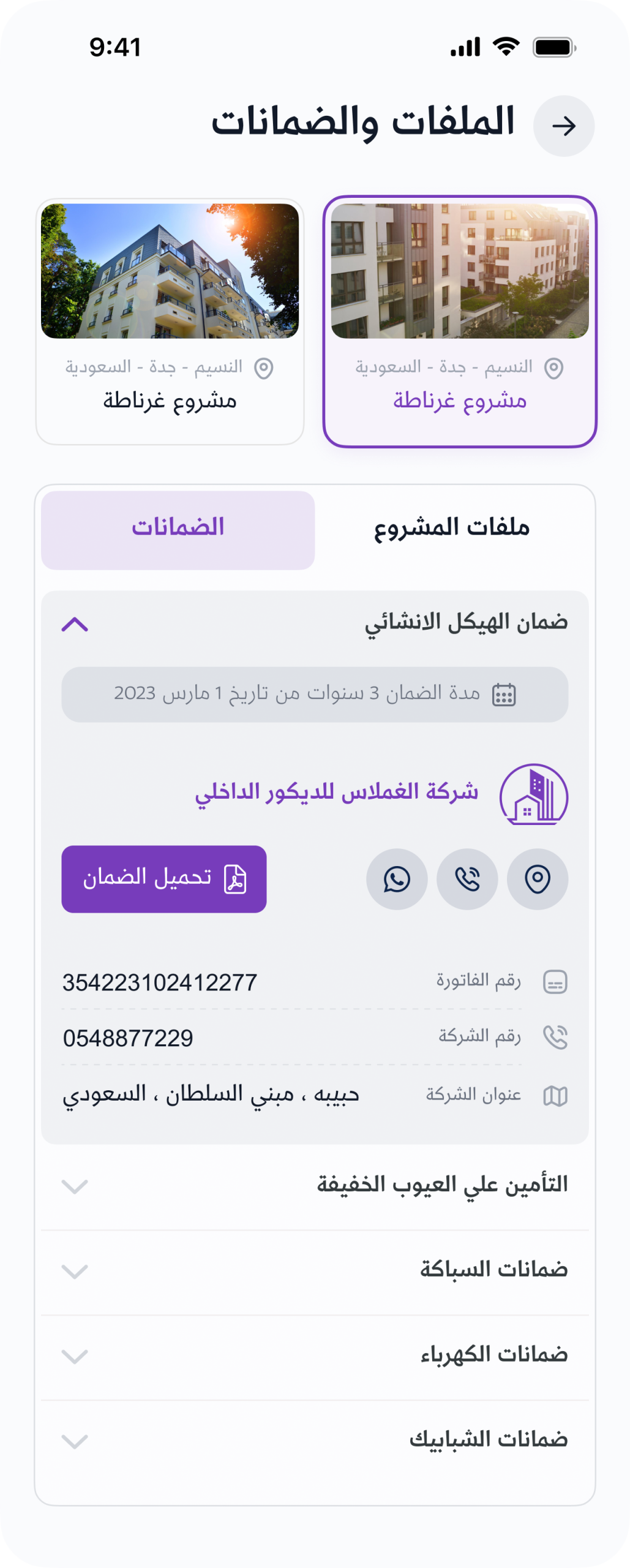Switch to ملفات المشروع tab

tap(451, 528)
